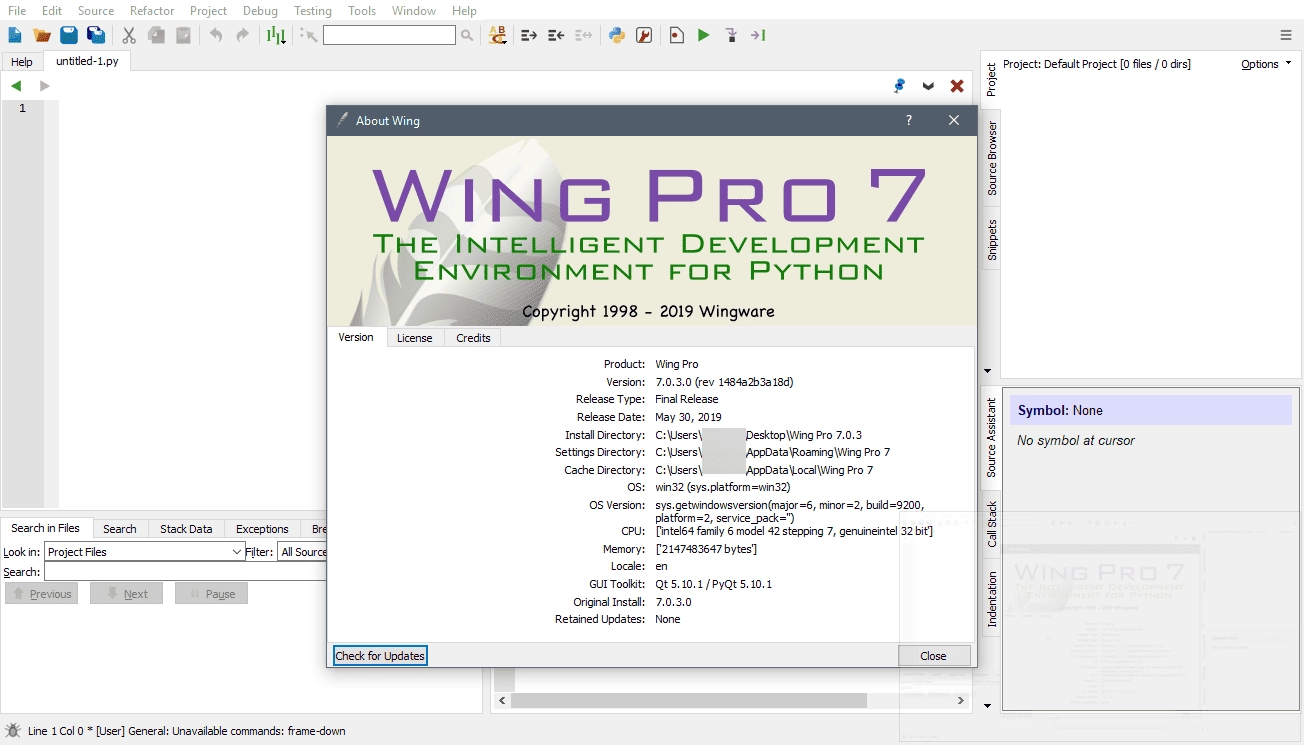The height and width of the screenshot is (745, 1304).
Task: Undo last edit arrow icon
Action: click(216, 35)
